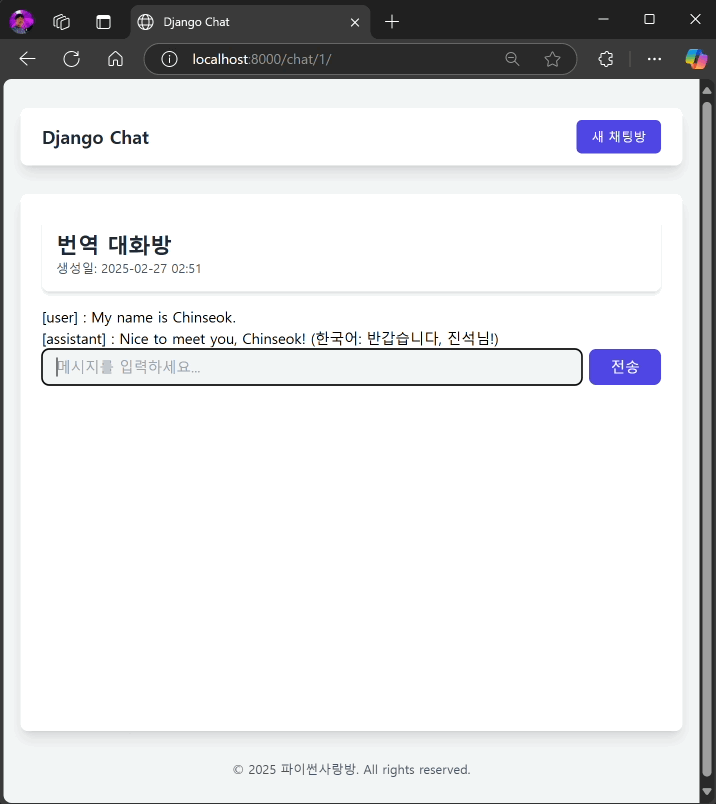This screenshot has height=804, width=716.
Task: Click the Django Chat header title
Action: pyautogui.click(x=95, y=138)
